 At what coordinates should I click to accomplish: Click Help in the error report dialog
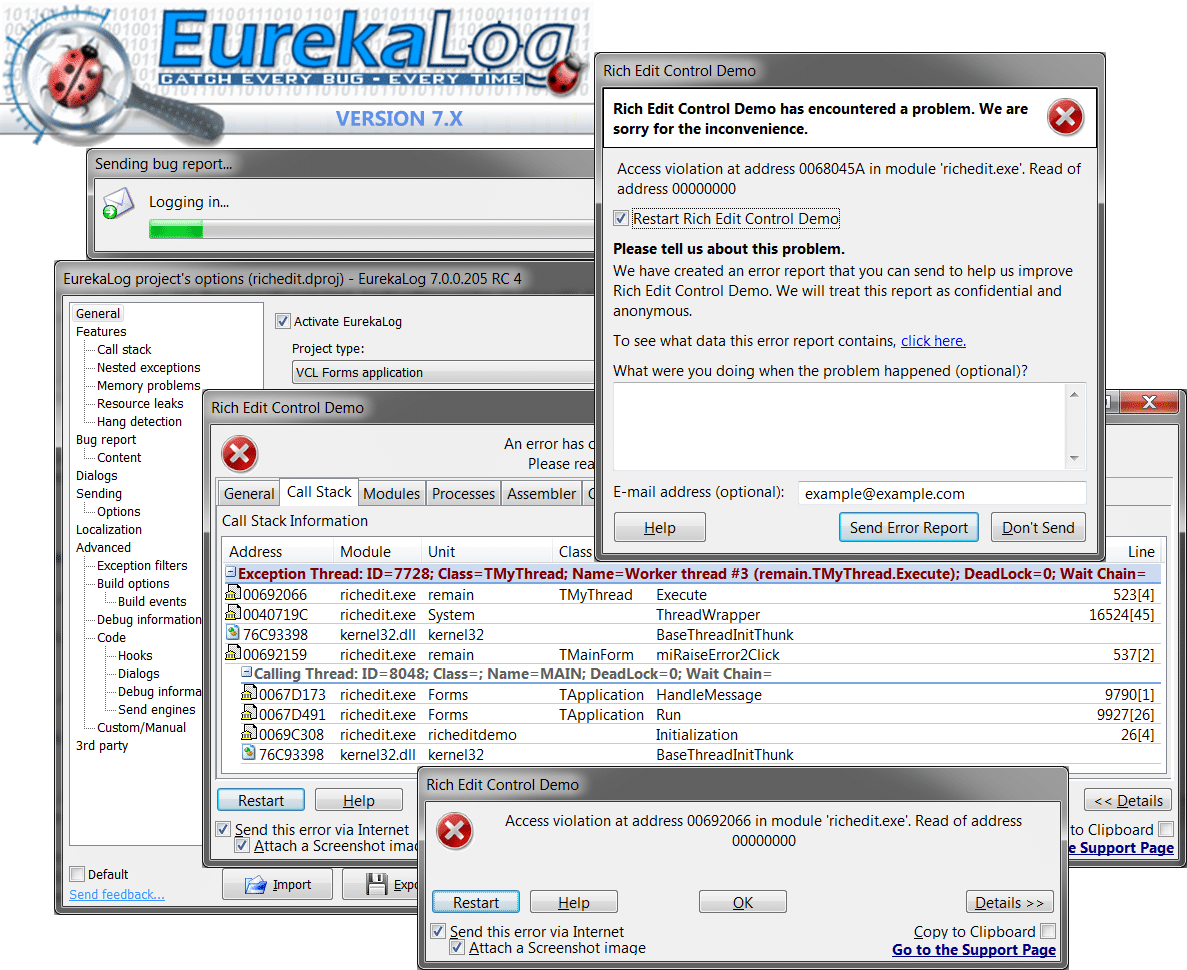659,527
